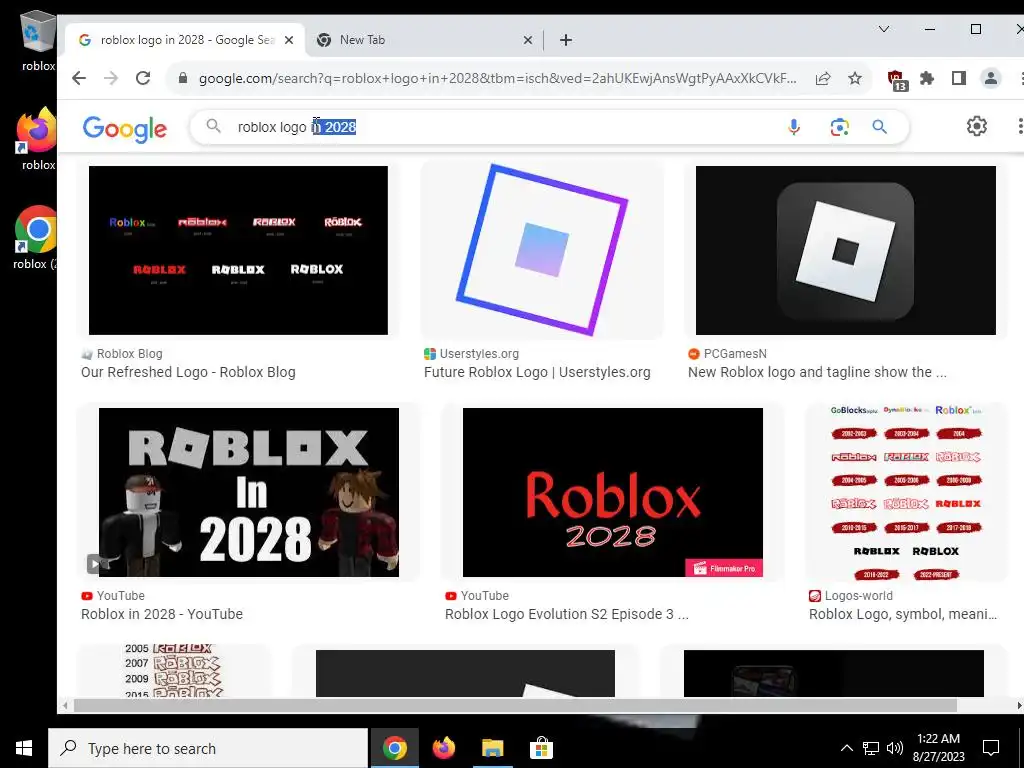This screenshot has width=1024, height=768.
Task: Focus the Google search query box
Action: 503,127
